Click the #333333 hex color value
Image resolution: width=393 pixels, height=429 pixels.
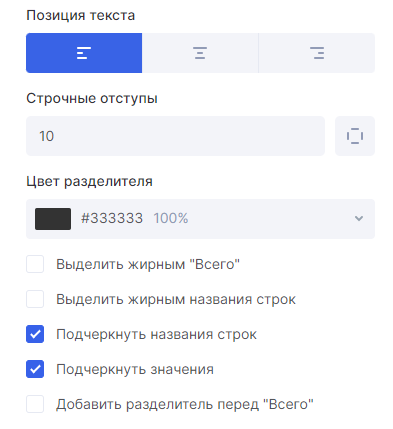click(112, 219)
